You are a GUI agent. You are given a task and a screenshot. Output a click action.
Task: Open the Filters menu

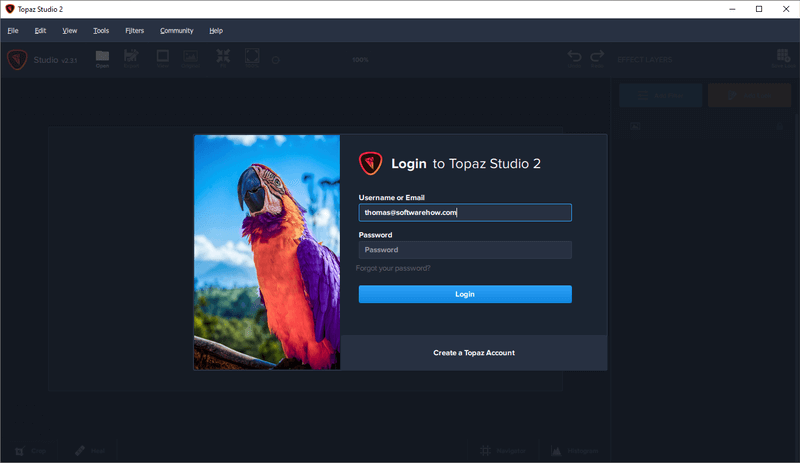(x=135, y=31)
